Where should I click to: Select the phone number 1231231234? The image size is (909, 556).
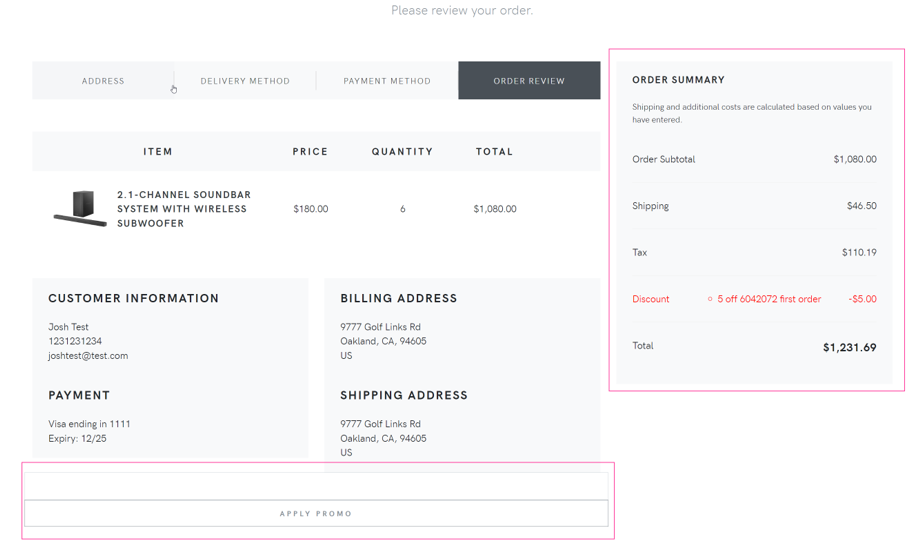pos(75,341)
